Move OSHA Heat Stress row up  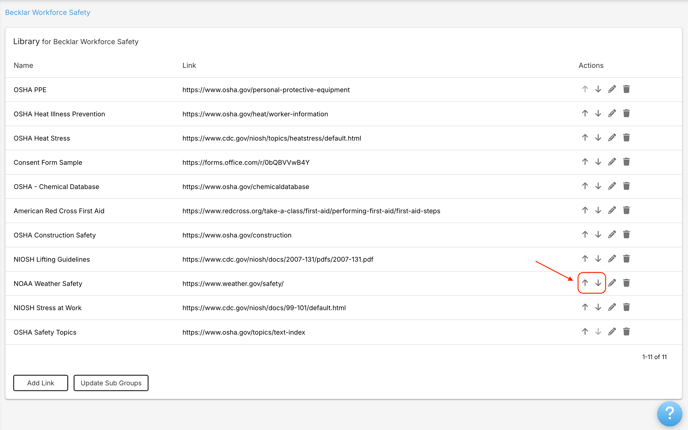pos(585,137)
